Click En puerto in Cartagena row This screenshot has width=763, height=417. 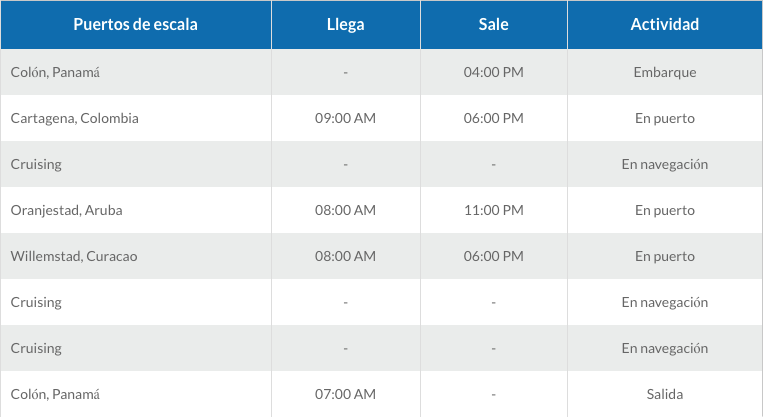point(664,118)
